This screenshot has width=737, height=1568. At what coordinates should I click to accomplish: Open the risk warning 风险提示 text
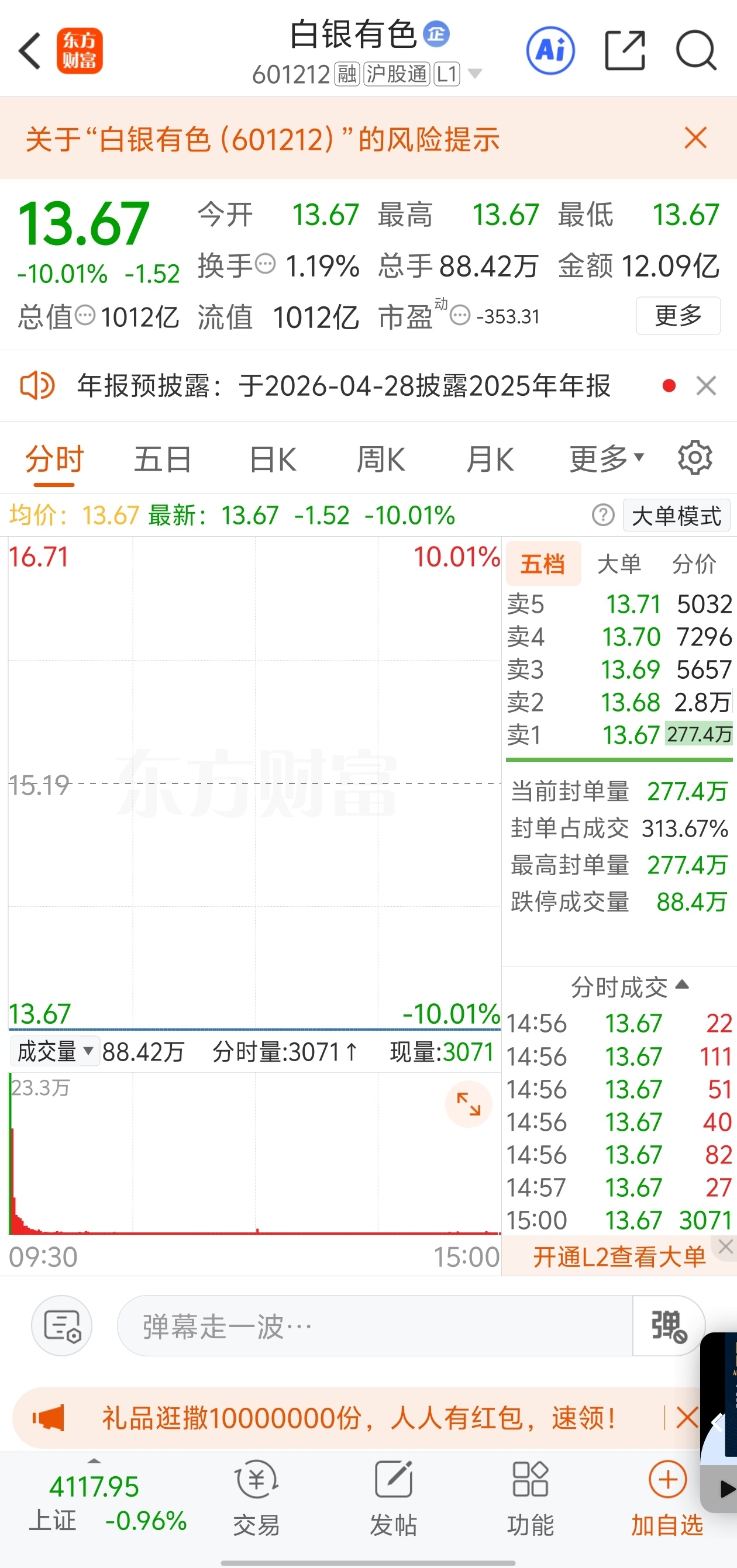(x=263, y=139)
